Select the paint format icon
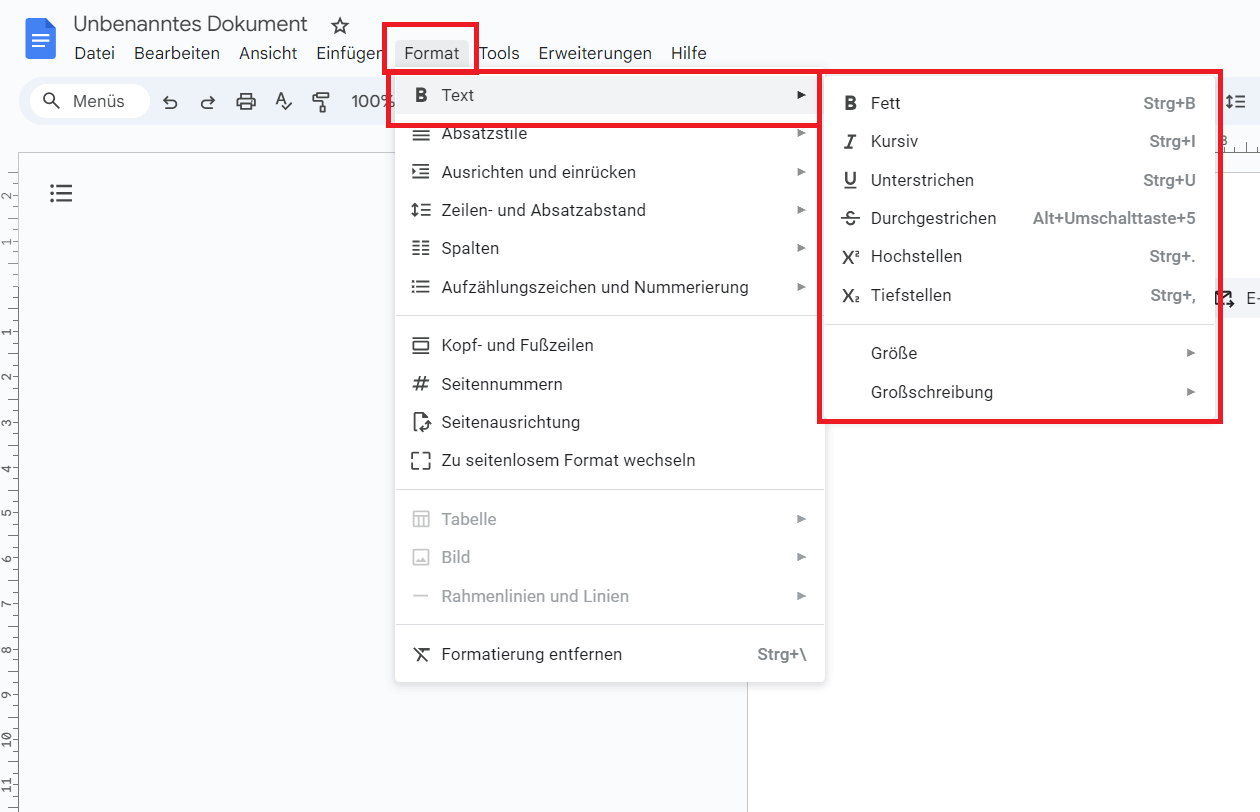This screenshot has width=1260, height=812. [320, 101]
